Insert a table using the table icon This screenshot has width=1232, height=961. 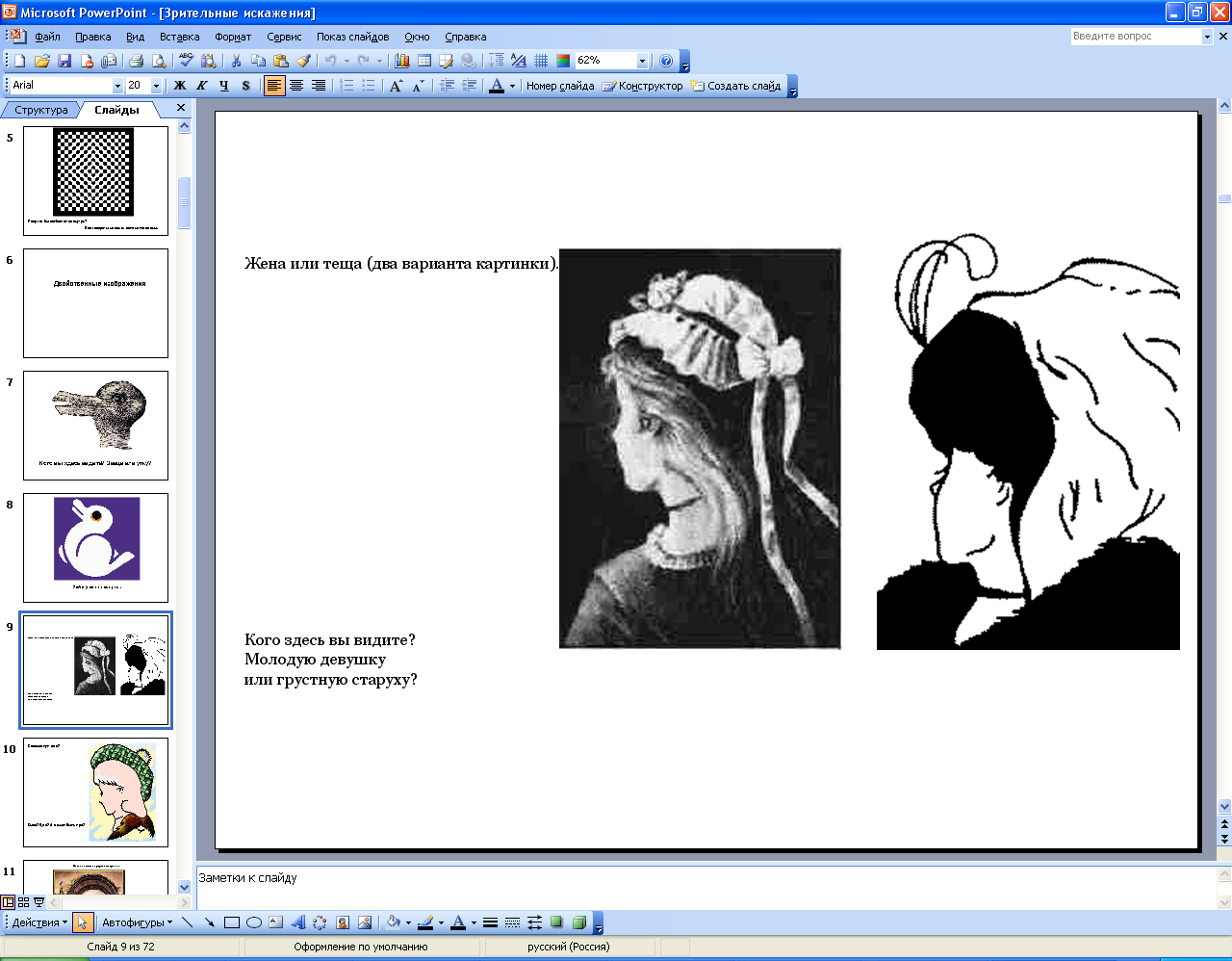pos(424,61)
